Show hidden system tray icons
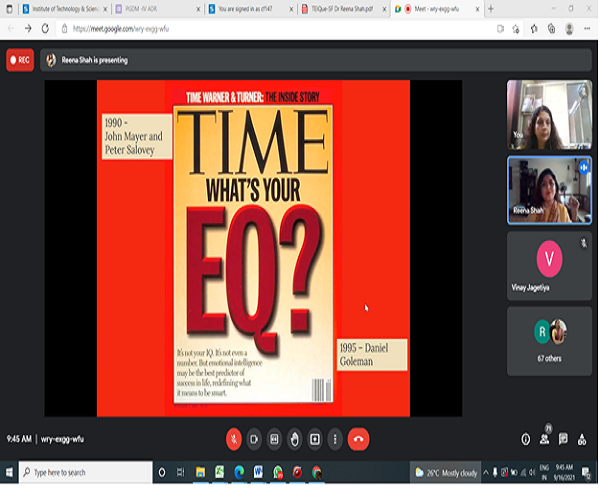The height and width of the screenshot is (500, 600). [486, 473]
